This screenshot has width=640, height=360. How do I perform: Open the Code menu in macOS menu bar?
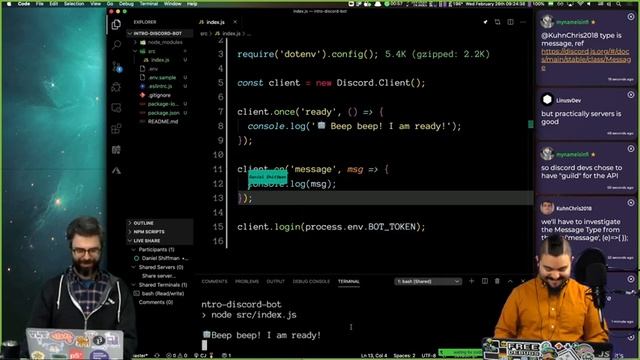[24, 4]
